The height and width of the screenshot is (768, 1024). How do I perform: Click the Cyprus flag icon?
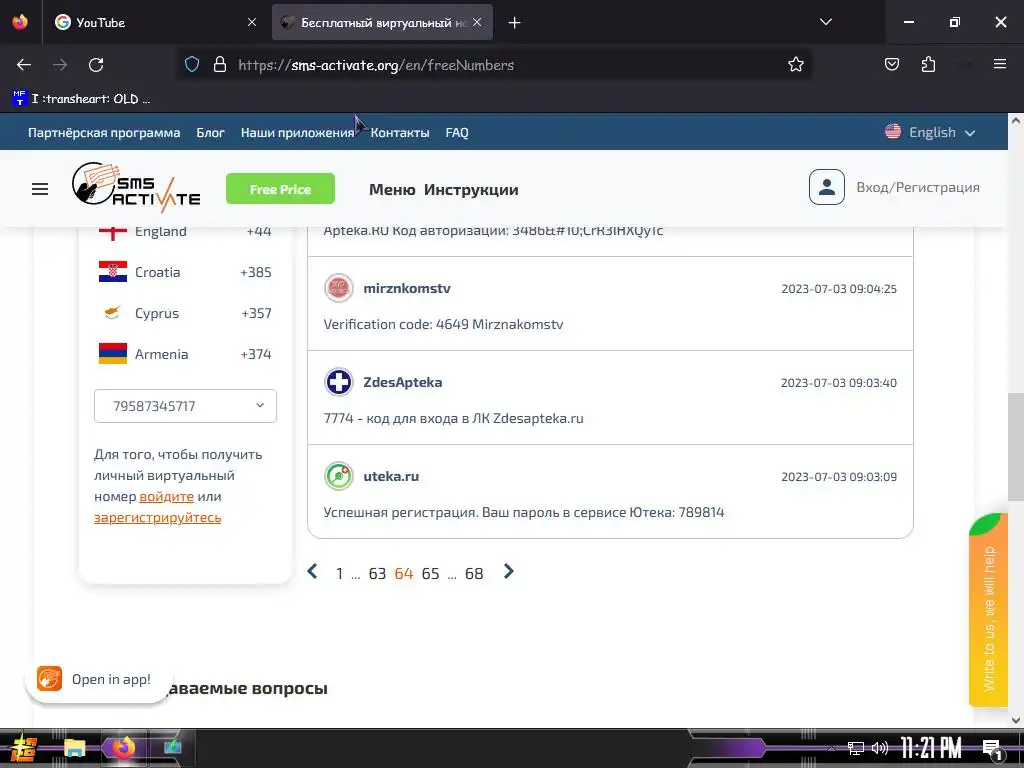113,313
